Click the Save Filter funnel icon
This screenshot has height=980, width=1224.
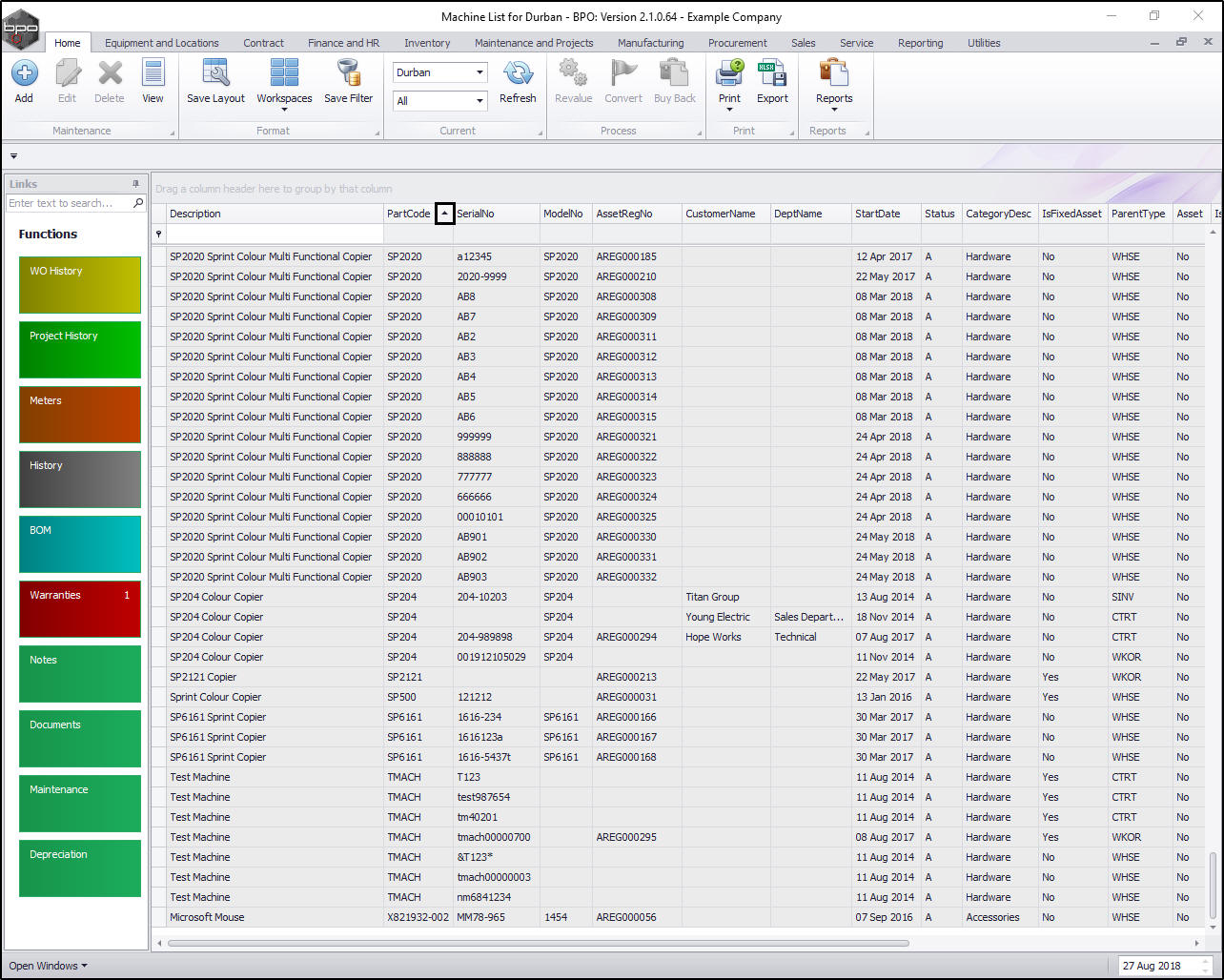point(348,72)
